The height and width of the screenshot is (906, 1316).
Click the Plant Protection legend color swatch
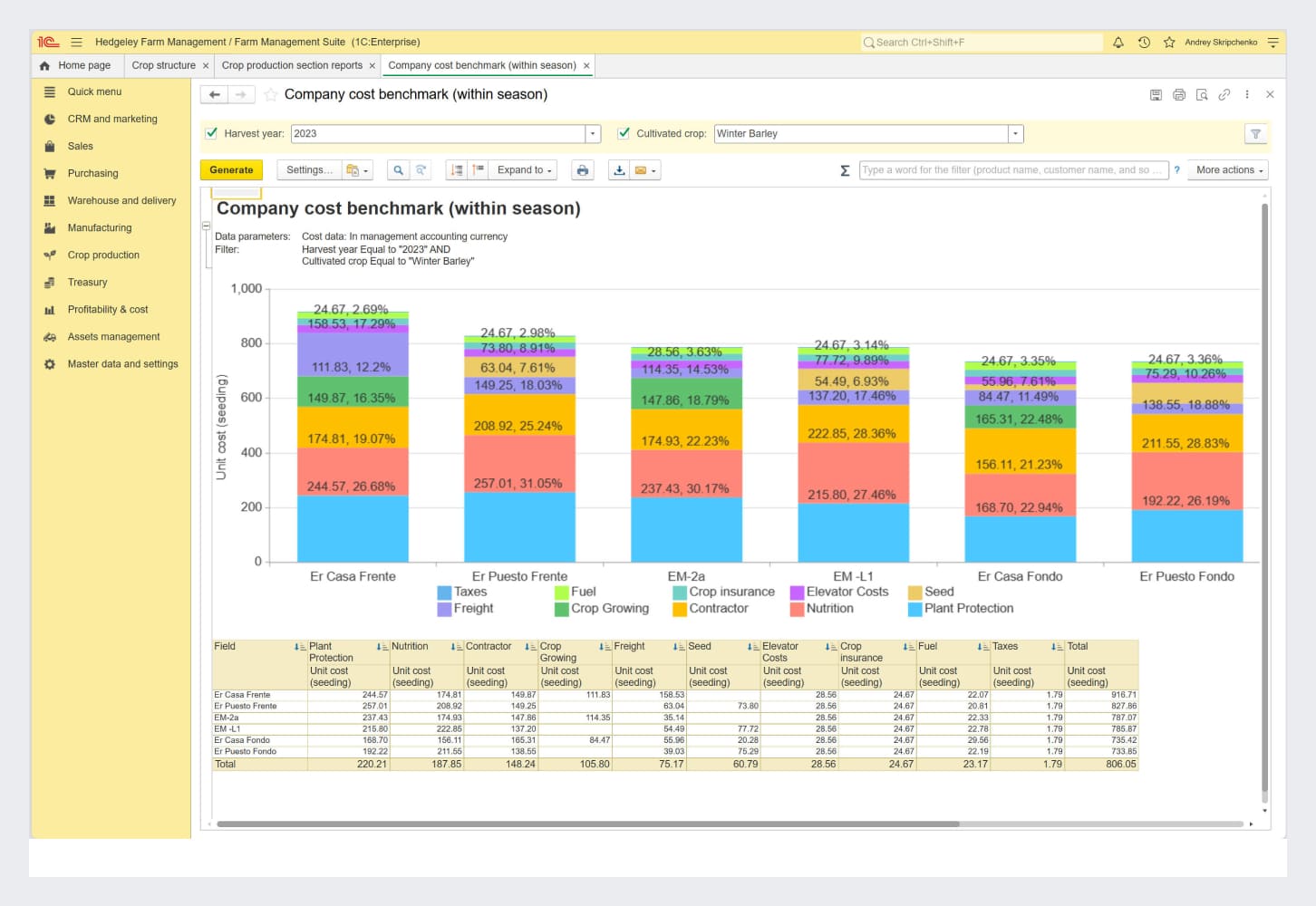(x=914, y=609)
